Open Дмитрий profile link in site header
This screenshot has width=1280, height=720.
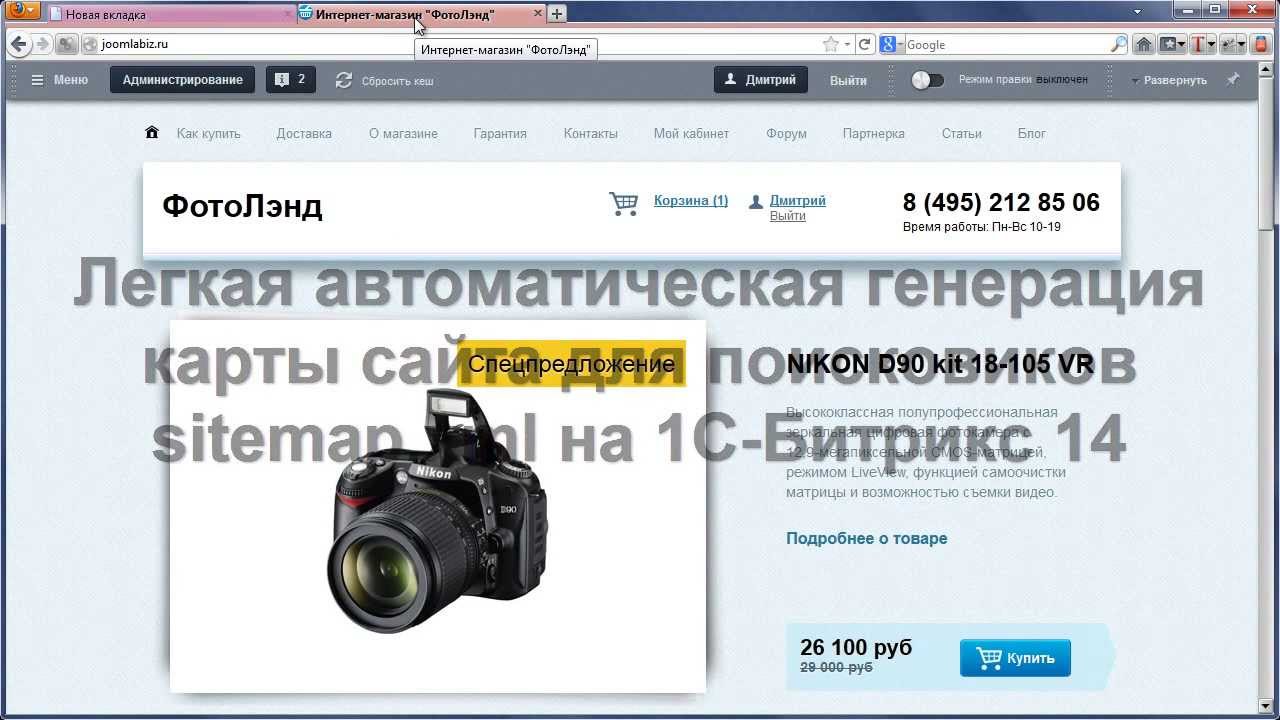pyautogui.click(x=798, y=201)
